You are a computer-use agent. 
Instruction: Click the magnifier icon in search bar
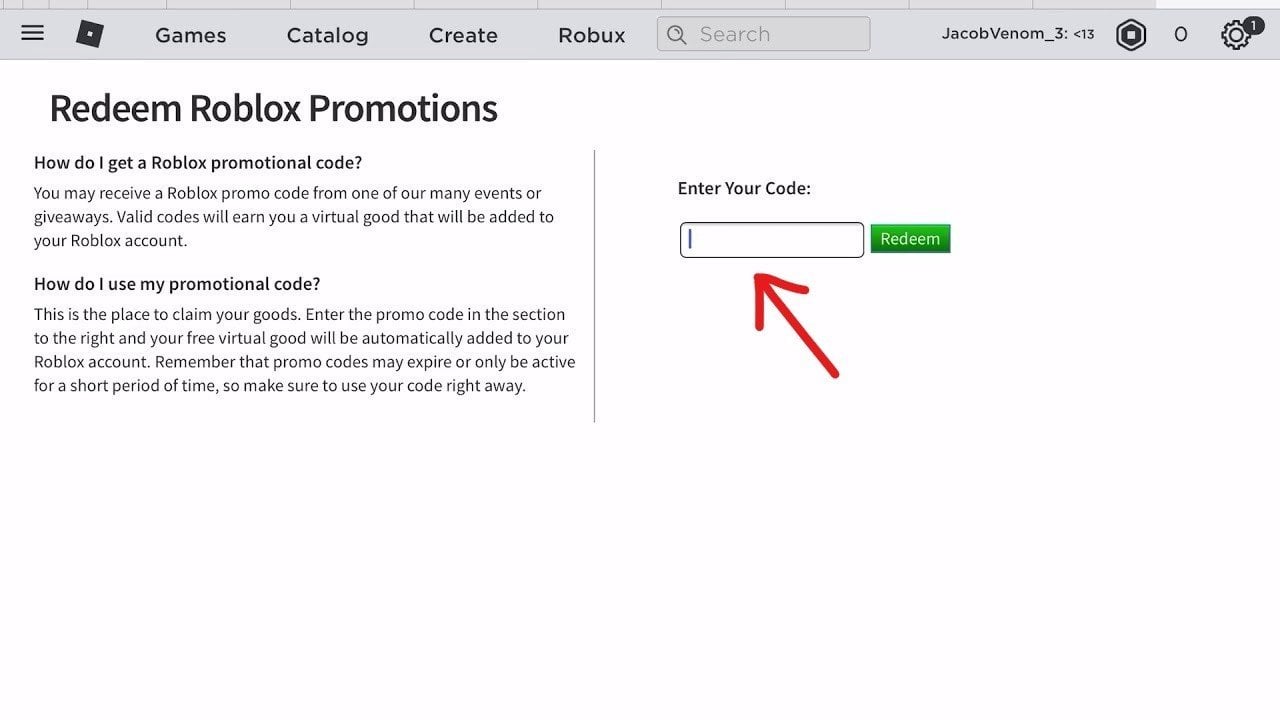tap(677, 35)
